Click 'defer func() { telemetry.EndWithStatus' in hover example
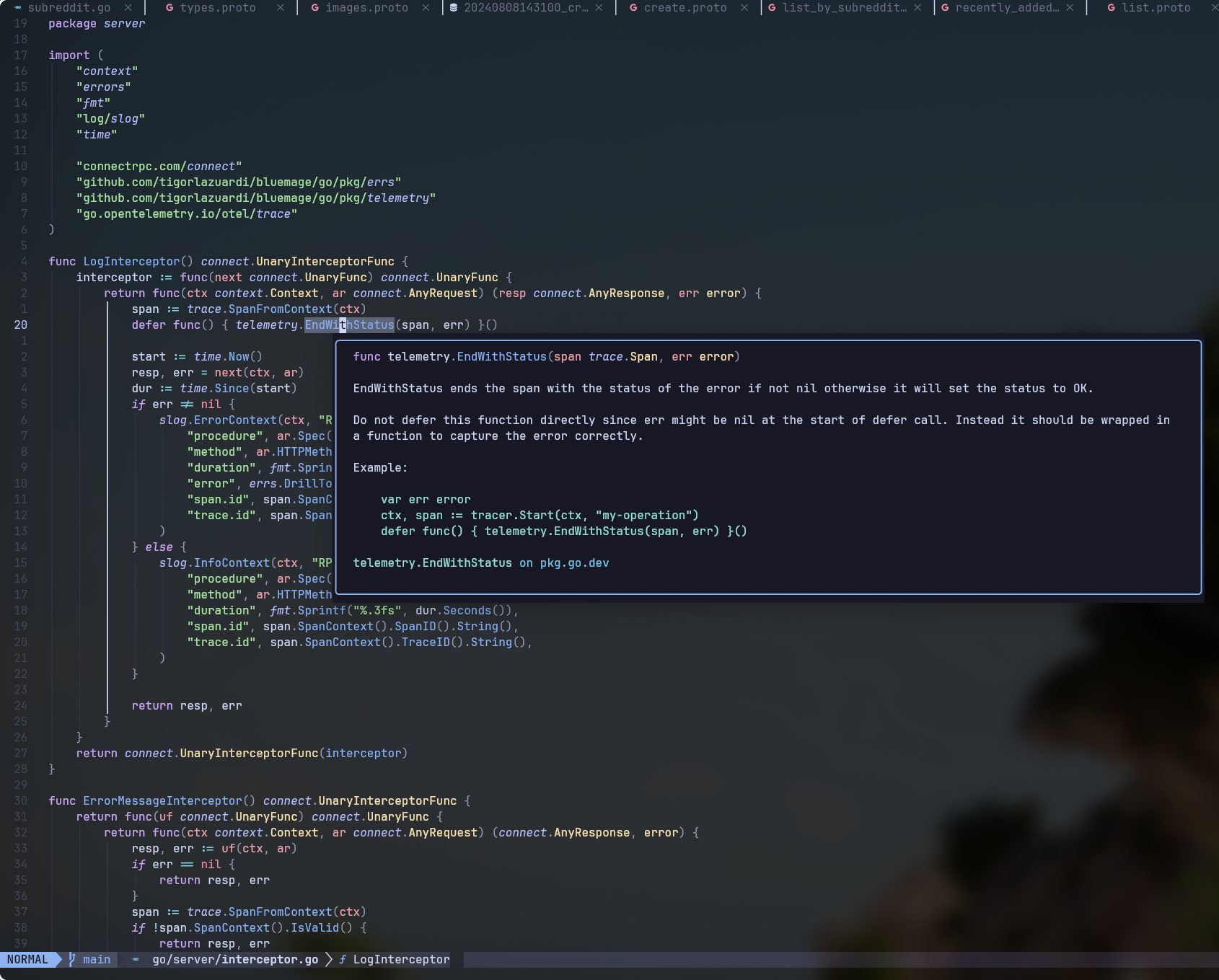The image size is (1219, 980). pyautogui.click(x=512, y=531)
